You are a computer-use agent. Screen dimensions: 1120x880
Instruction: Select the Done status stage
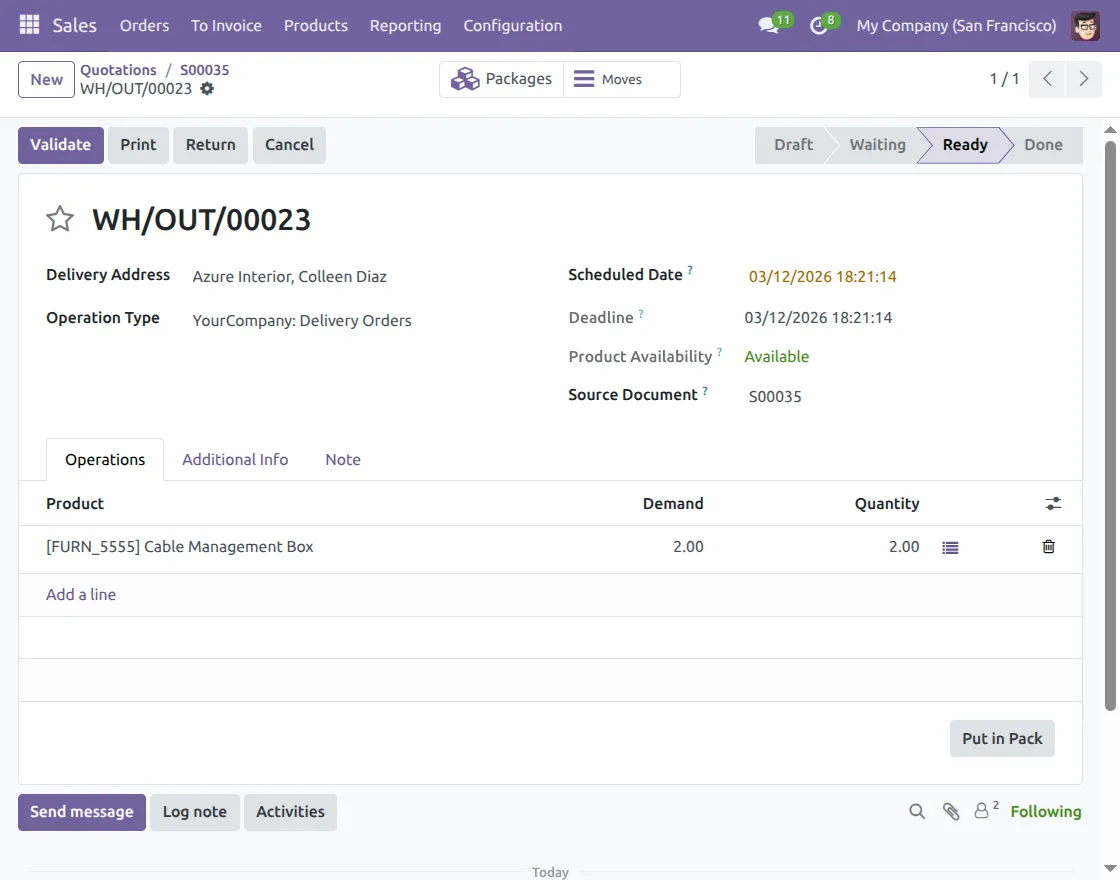pos(1043,145)
